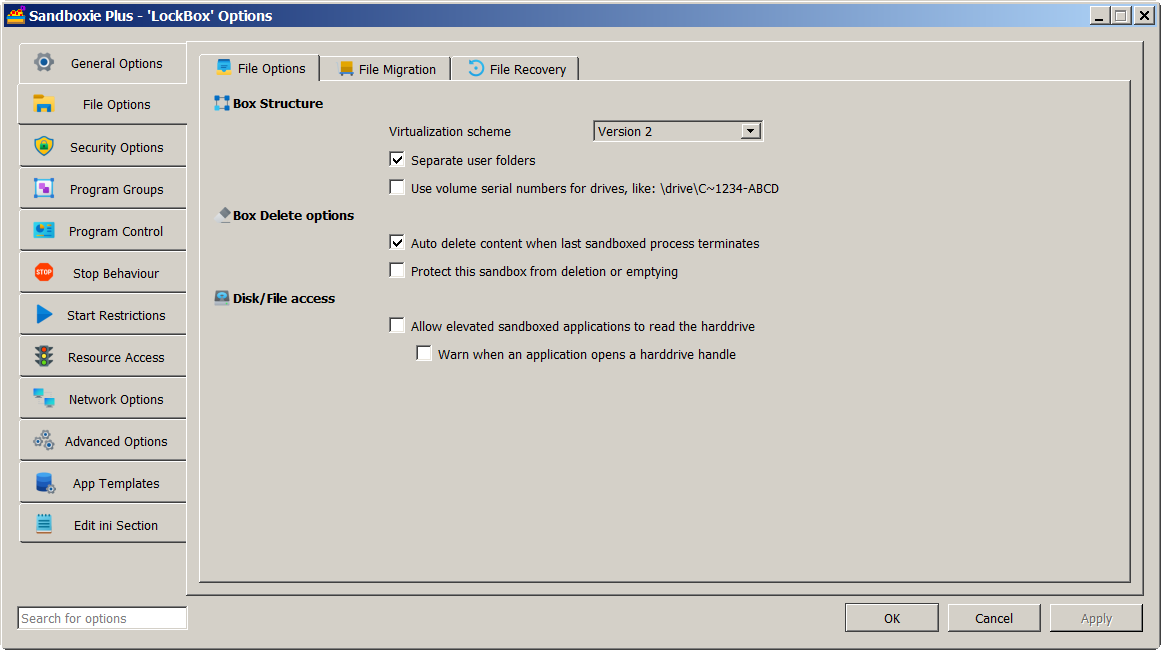Disable auto delete content checkbox

click(x=397, y=243)
